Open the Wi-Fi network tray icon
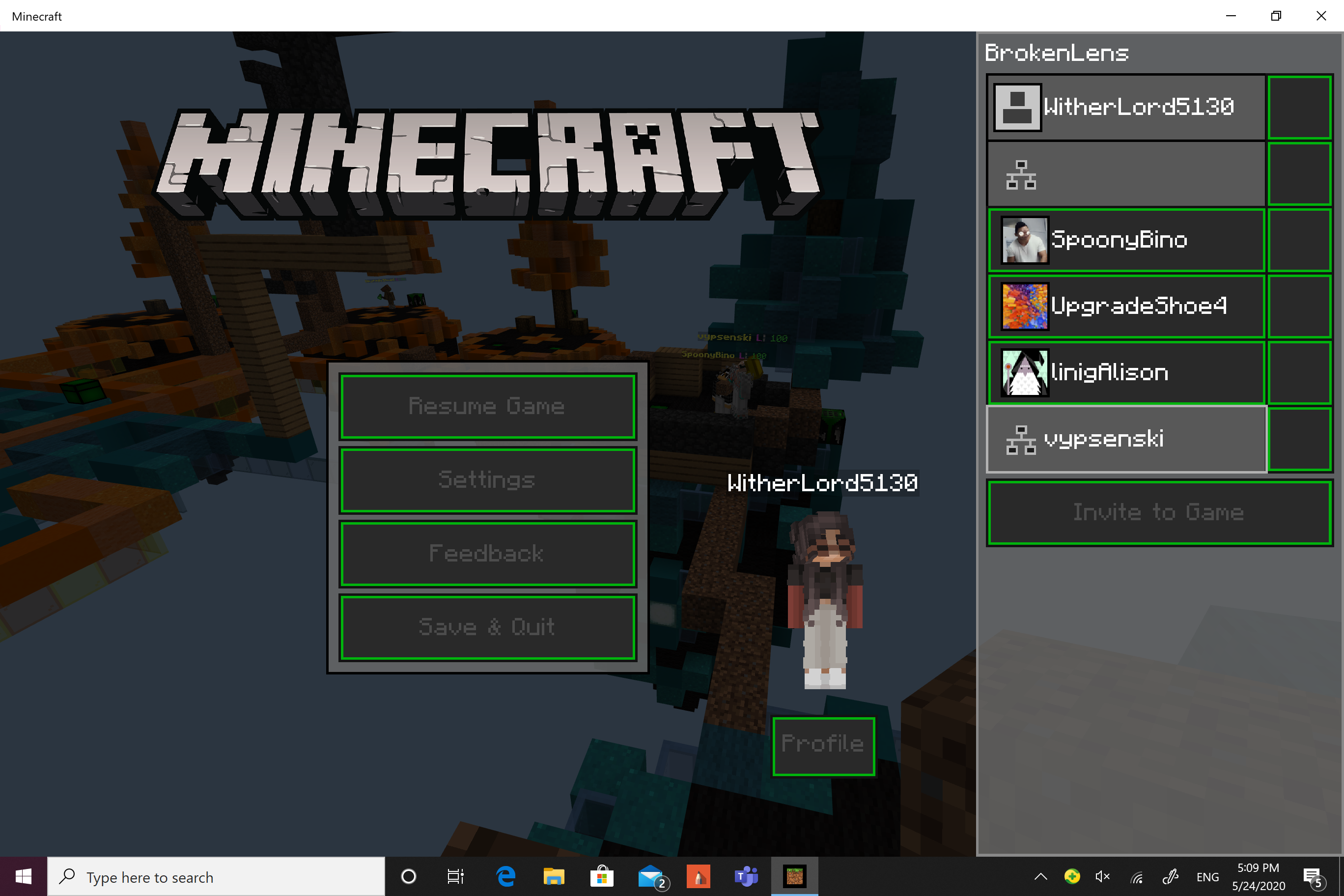 coord(1137,876)
